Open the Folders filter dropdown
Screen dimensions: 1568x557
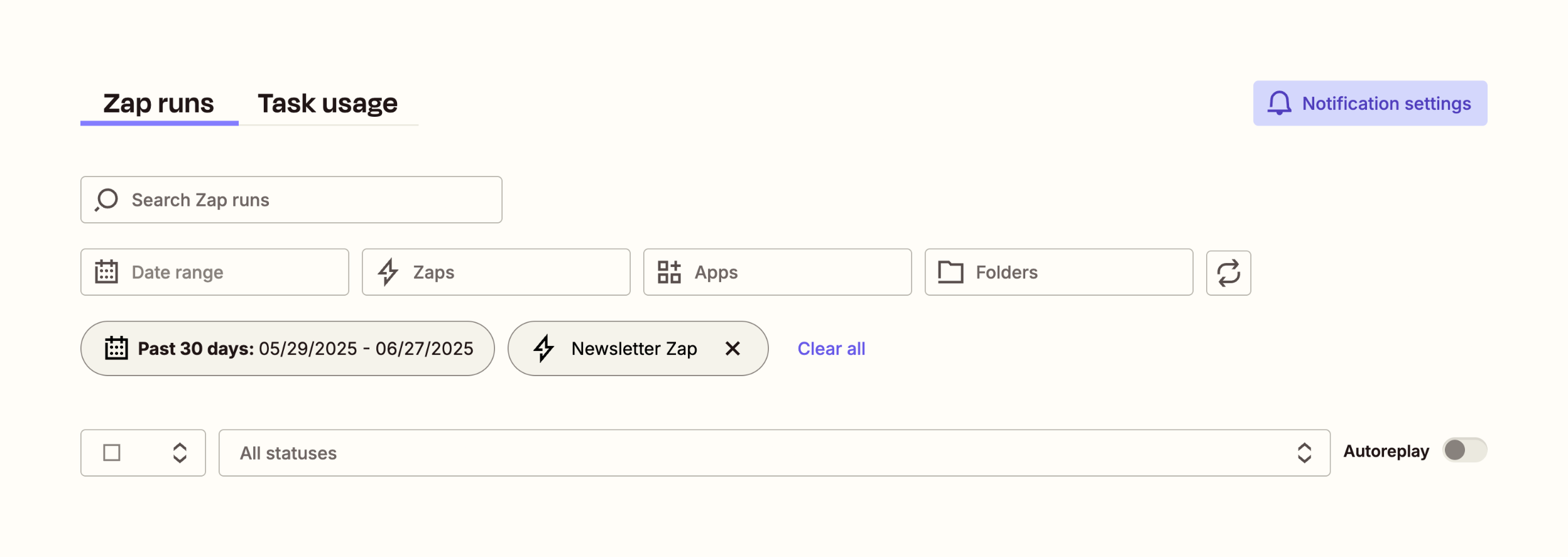(x=1059, y=272)
